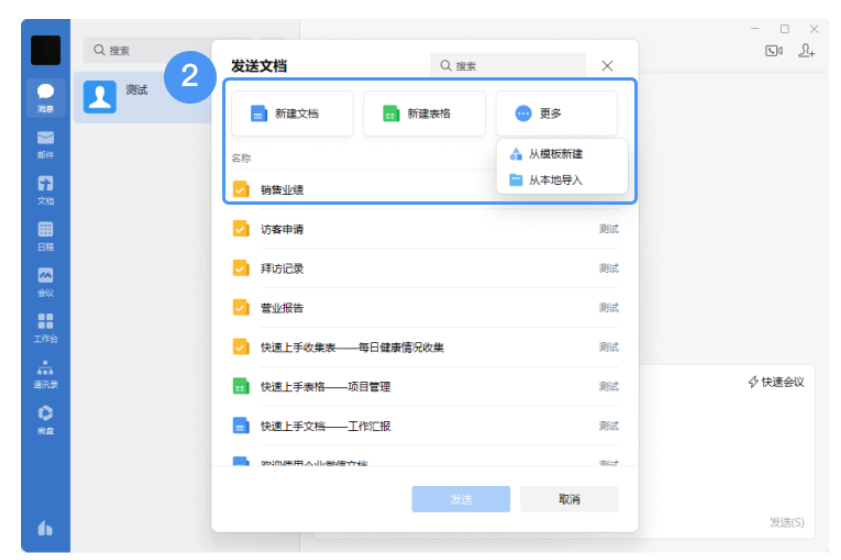Open the 微盘 (Drive) sidebar icon
The width and height of the screenshot is (841, 560).
click(45, 418)
